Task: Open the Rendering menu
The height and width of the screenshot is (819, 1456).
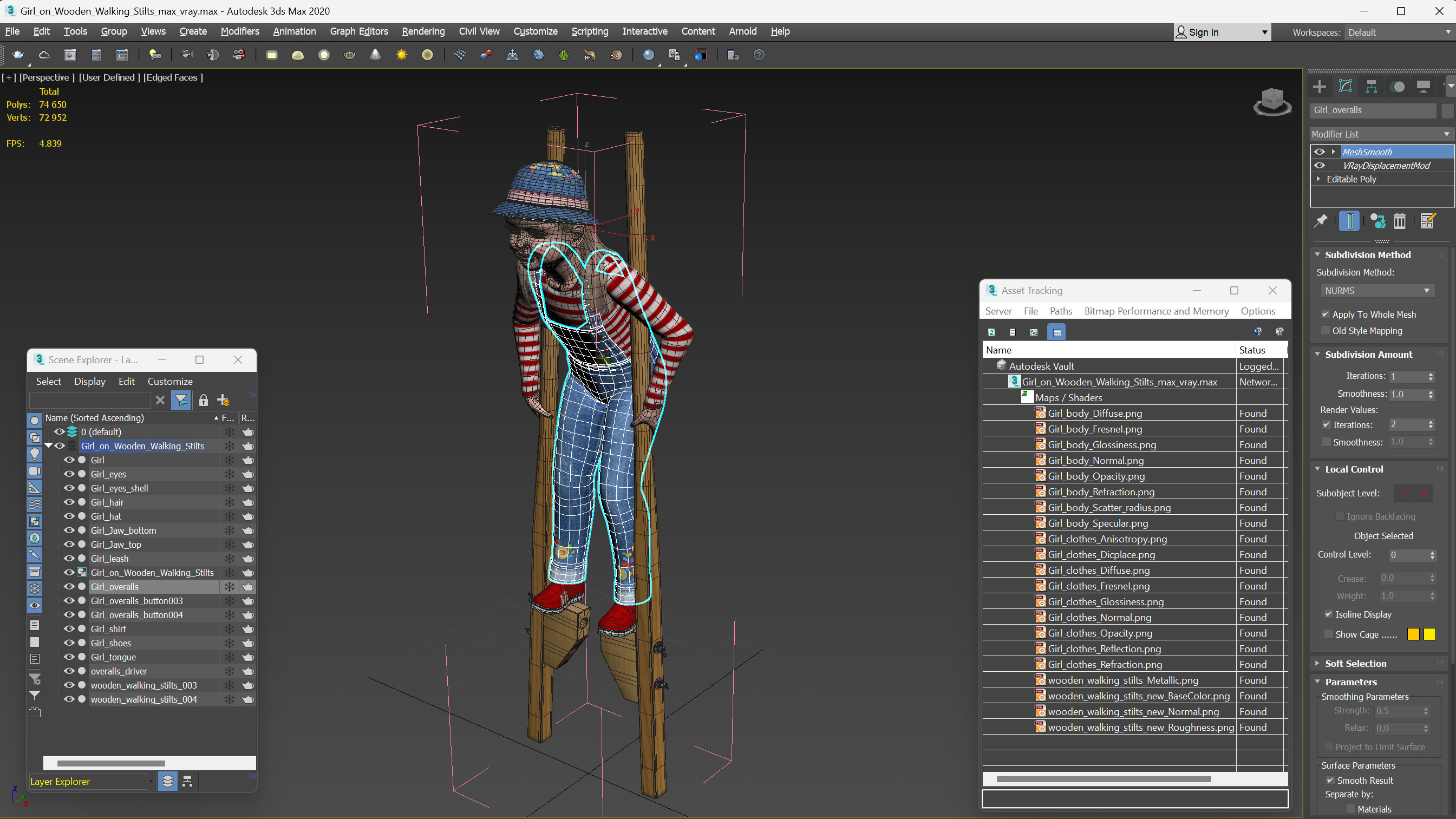Action: point(423,31)
